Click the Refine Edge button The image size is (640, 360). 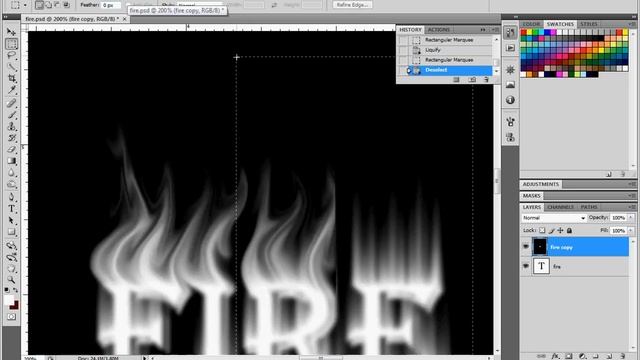pos(353,4)
